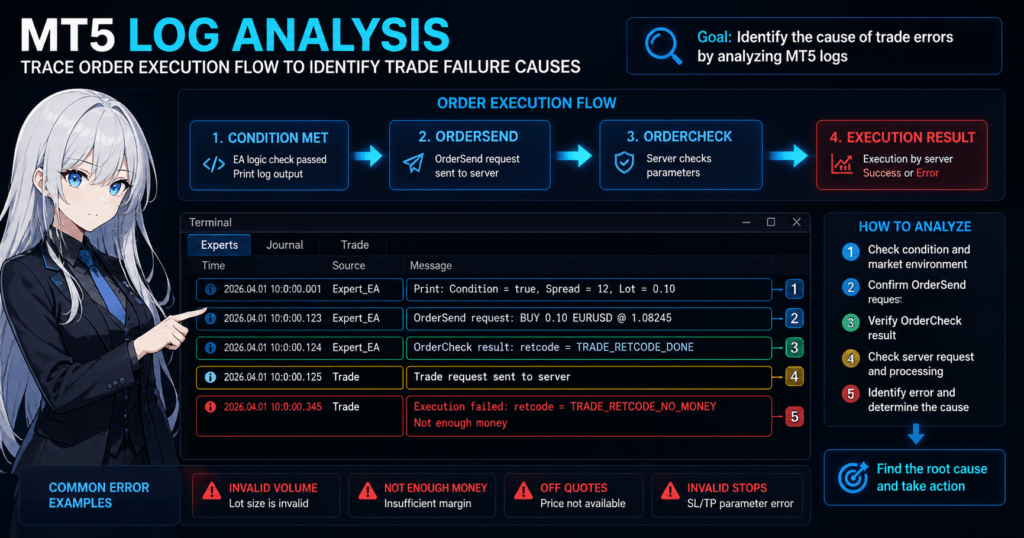Click the warning triangle beside Not Enough Money
1024x538 pixels.
click(368, 491)
